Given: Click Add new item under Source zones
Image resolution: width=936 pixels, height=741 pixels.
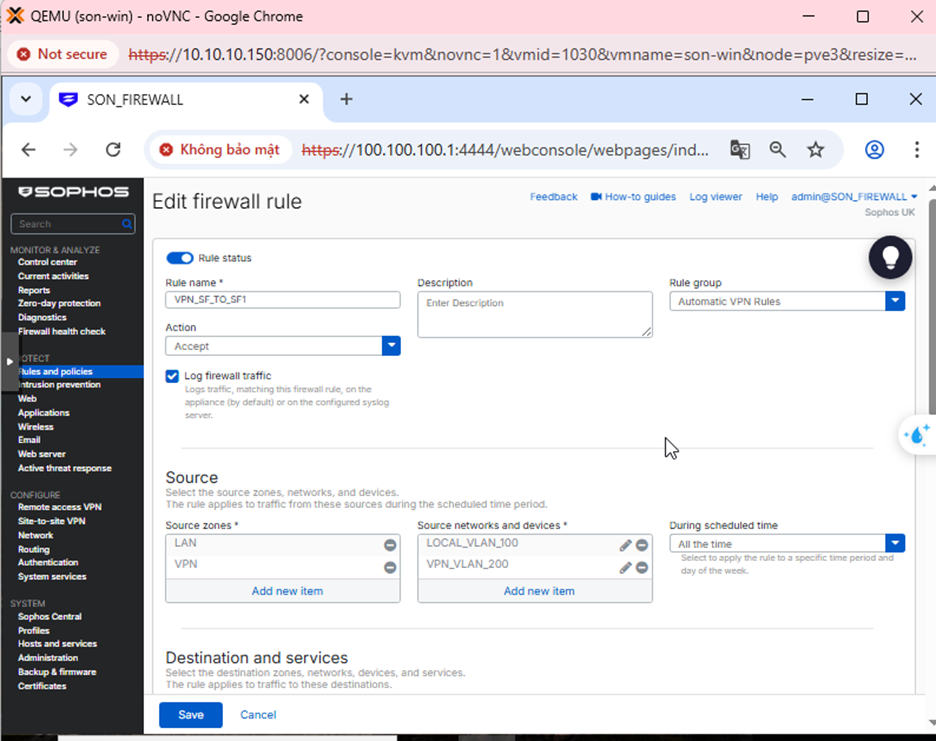Looking at the screenshot, I should [287, 591].
